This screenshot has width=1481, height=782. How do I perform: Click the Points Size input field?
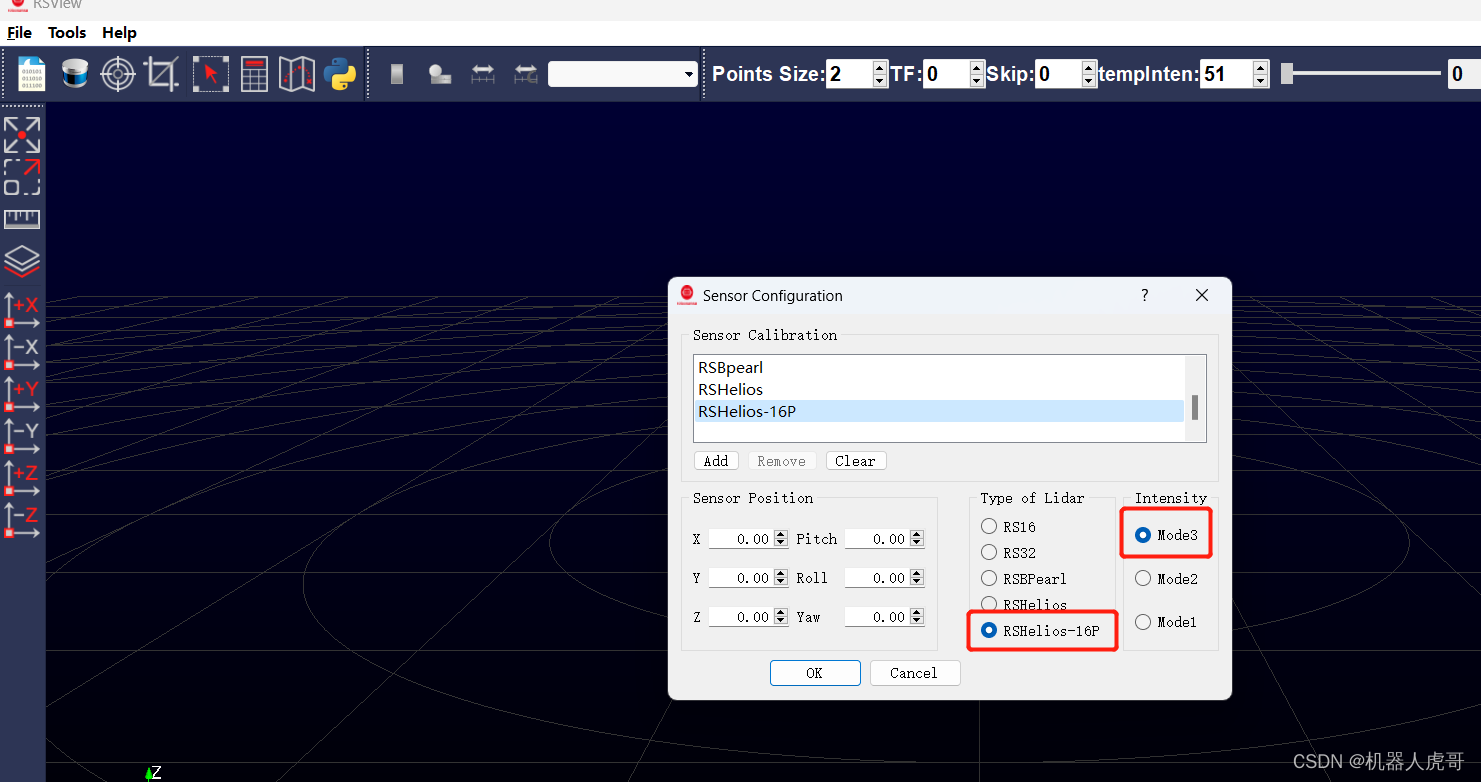(x=850, y=74)
